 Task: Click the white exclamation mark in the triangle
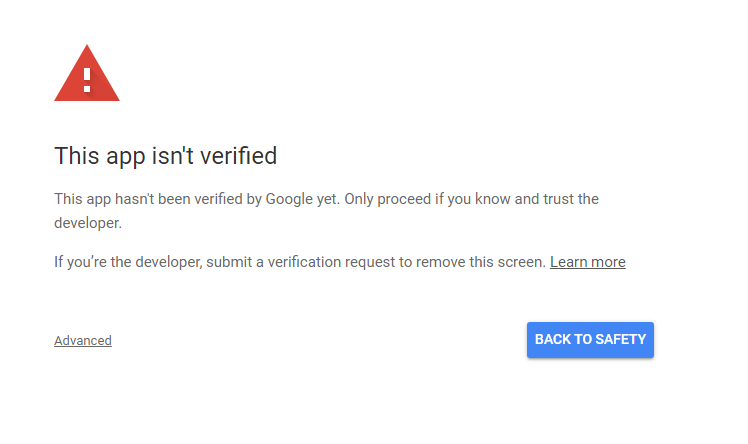click(x=87, y=77)
